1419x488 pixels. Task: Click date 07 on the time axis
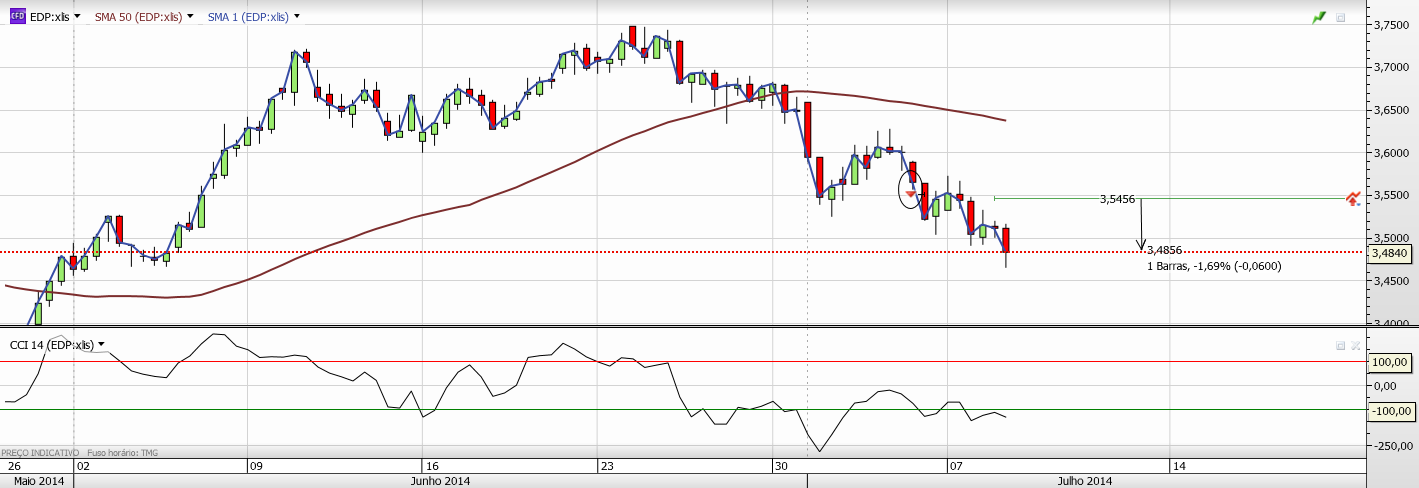pyautogui.click(x=956, y=466)
